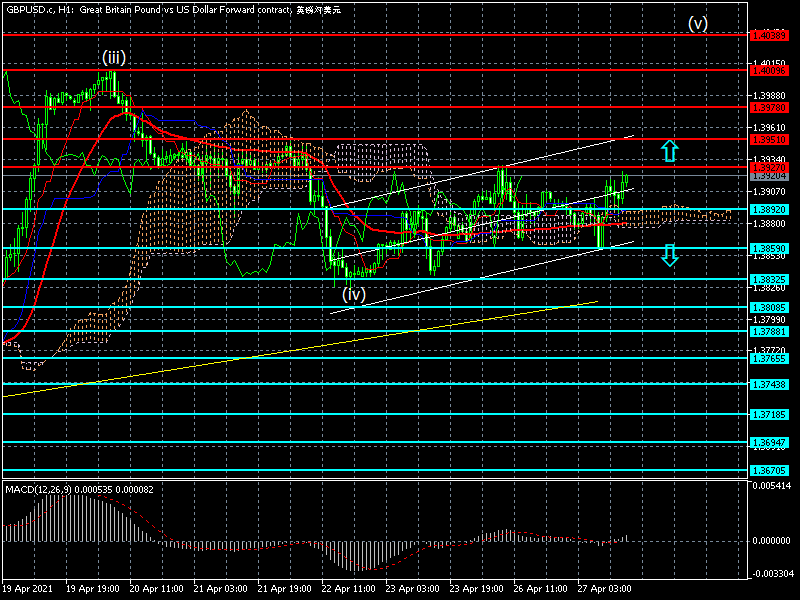The width and height of the screenshot is (800, 600).
Task: Select the cyan 1.38920 price level tag
Action: 769,209
